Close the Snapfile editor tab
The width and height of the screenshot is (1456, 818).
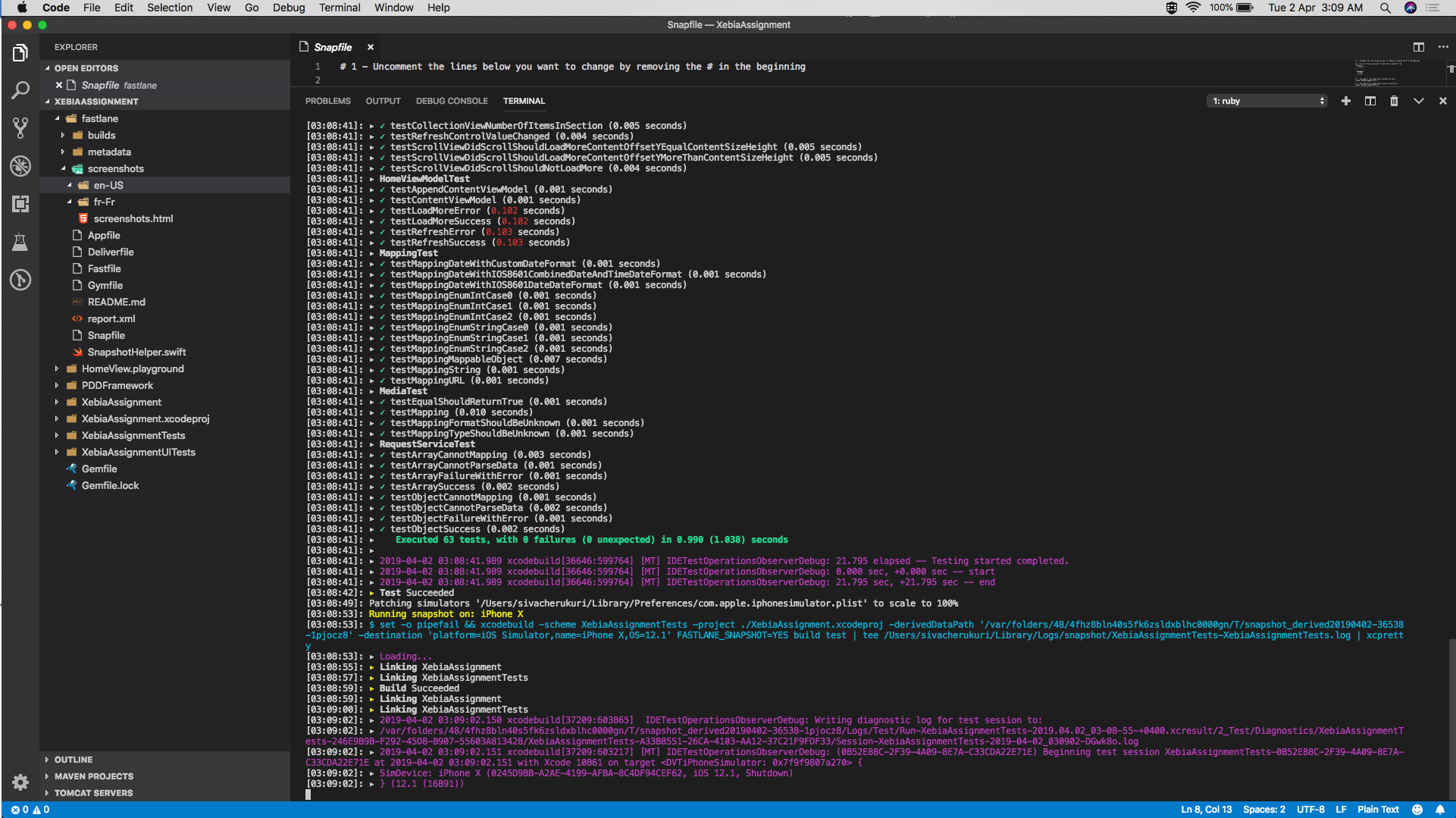click(x=371, y=47)
